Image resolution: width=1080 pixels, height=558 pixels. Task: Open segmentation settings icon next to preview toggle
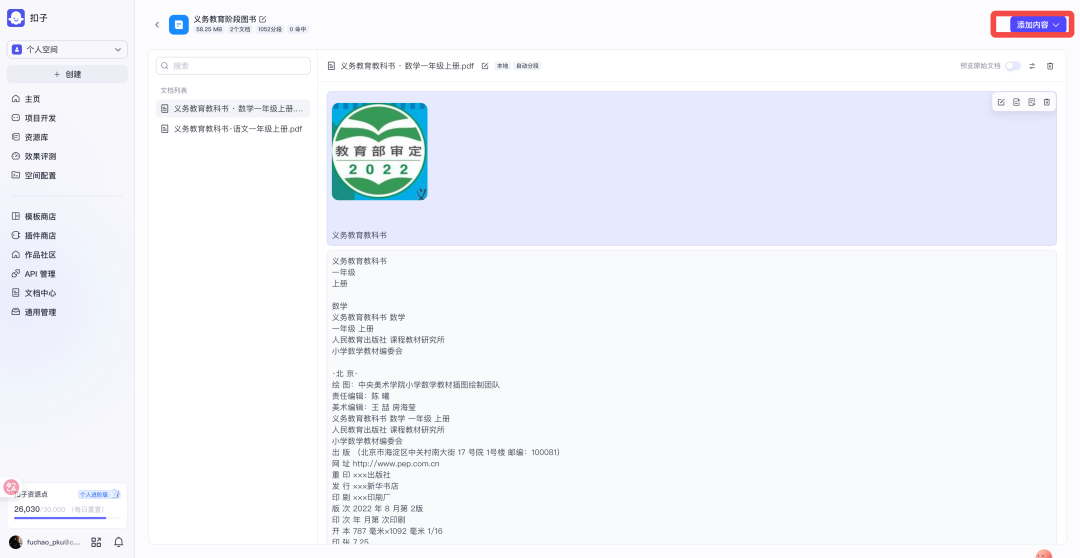[1032, 66]
